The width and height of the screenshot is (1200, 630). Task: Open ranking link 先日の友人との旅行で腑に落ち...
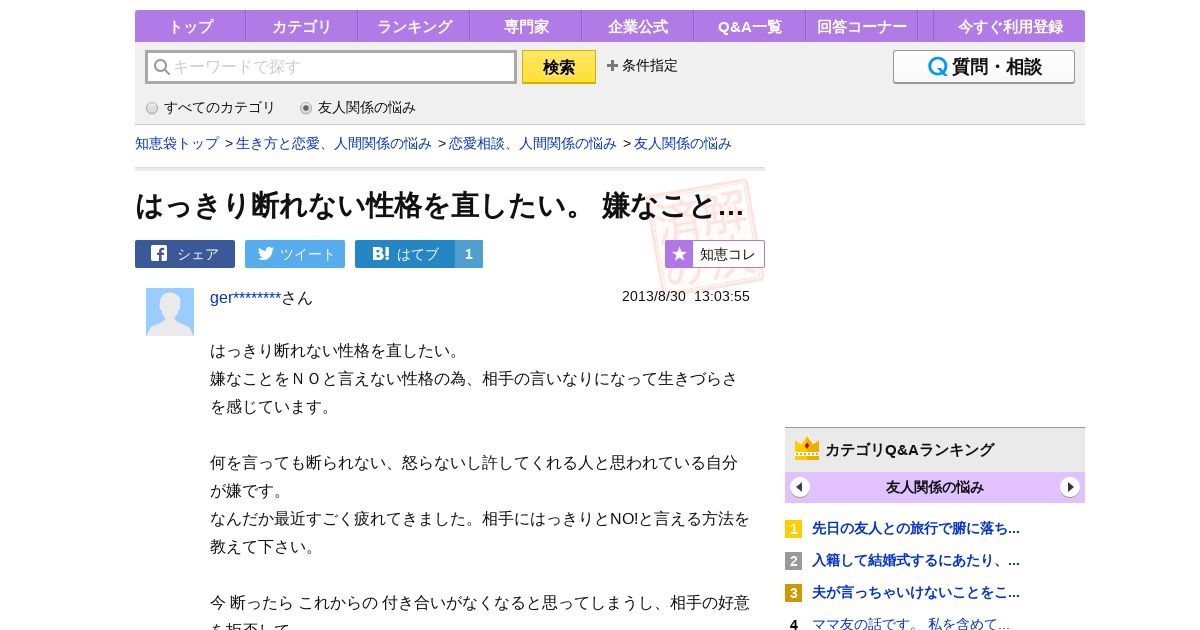pyautogui.click(x=916, y=528)
